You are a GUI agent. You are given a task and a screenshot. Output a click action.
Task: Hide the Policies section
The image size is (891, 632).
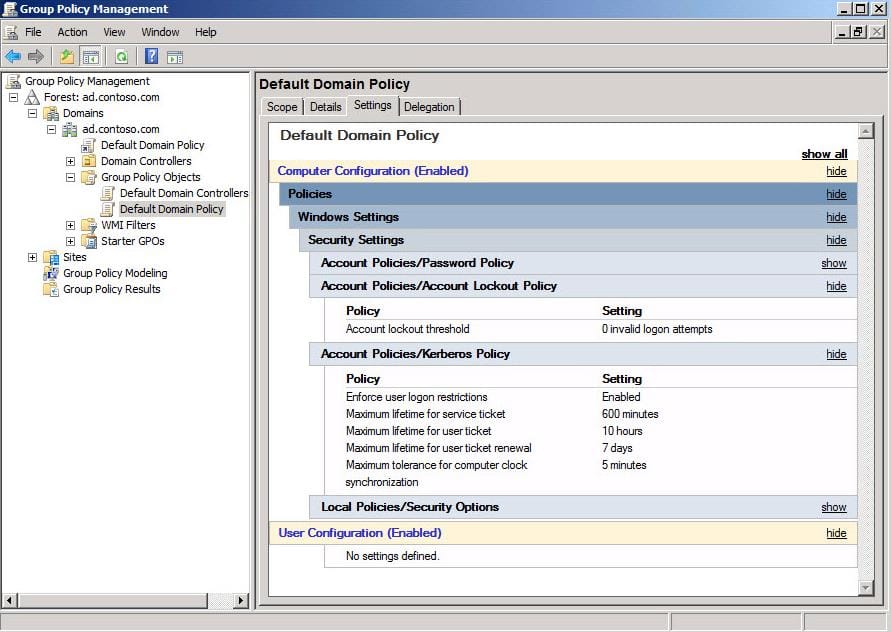pos(836,194)
